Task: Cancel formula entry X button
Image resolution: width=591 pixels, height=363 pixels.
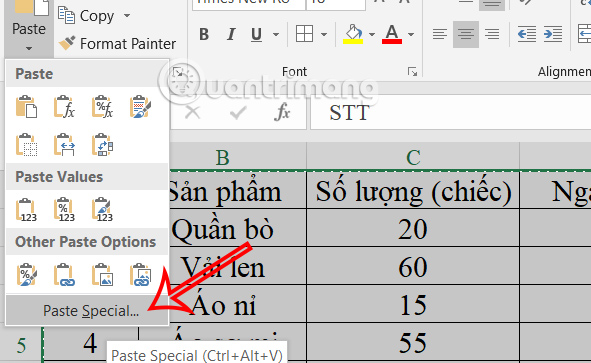Action: [x=193, y=112]
